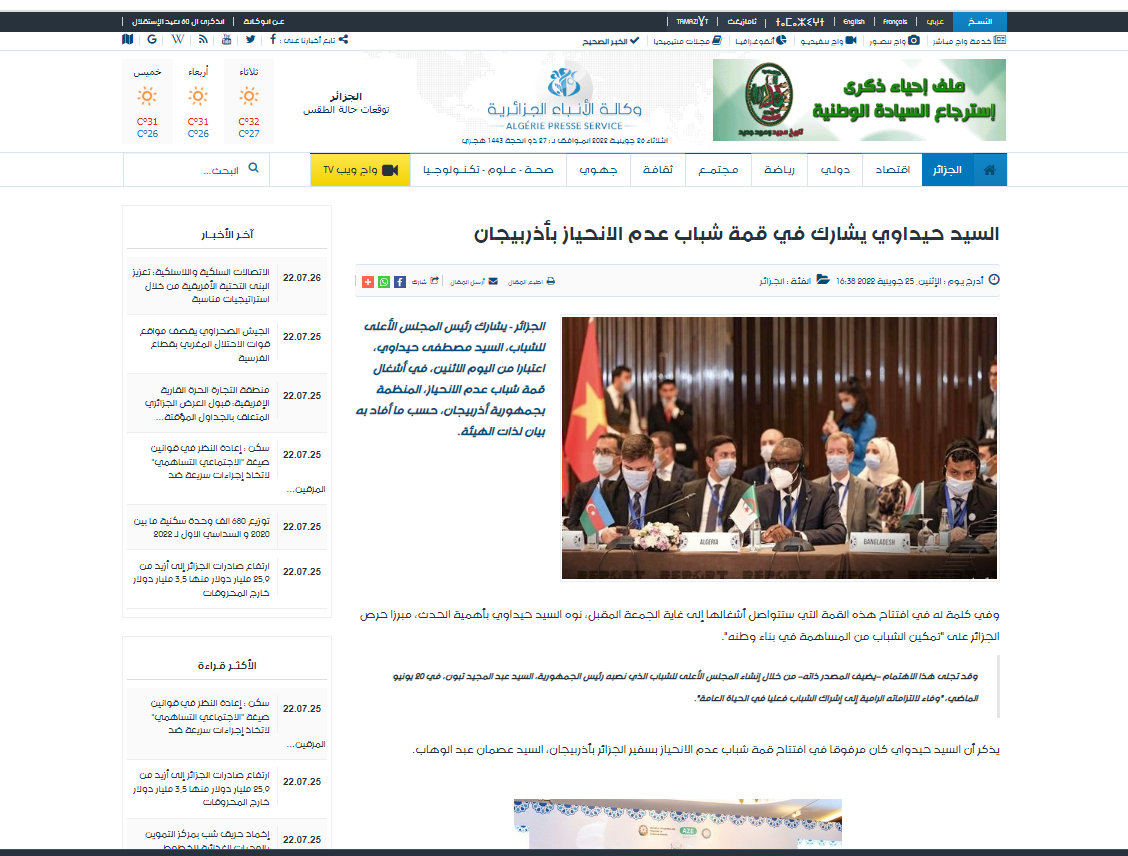Open the RSS feed icon
Viewport: 1128px width, 856px height.
tap(204, 40)
